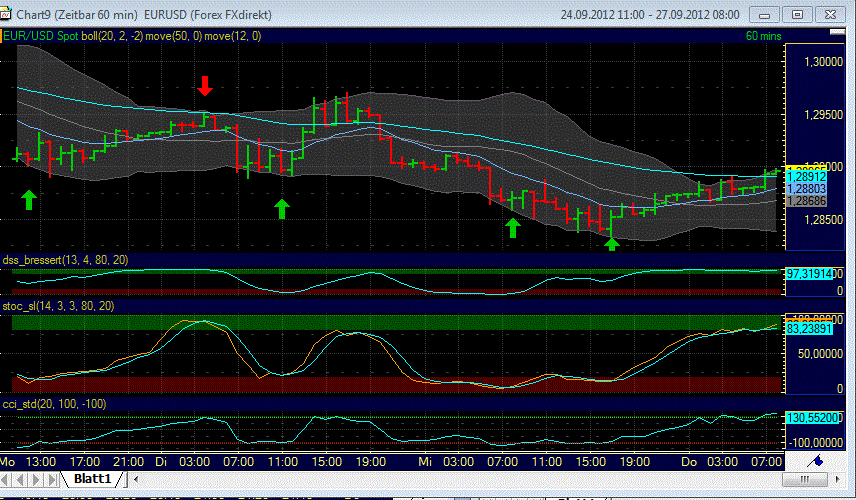856x500 pixels.
Task: Click the Do day label on time axis
Action: coord(689,462)
